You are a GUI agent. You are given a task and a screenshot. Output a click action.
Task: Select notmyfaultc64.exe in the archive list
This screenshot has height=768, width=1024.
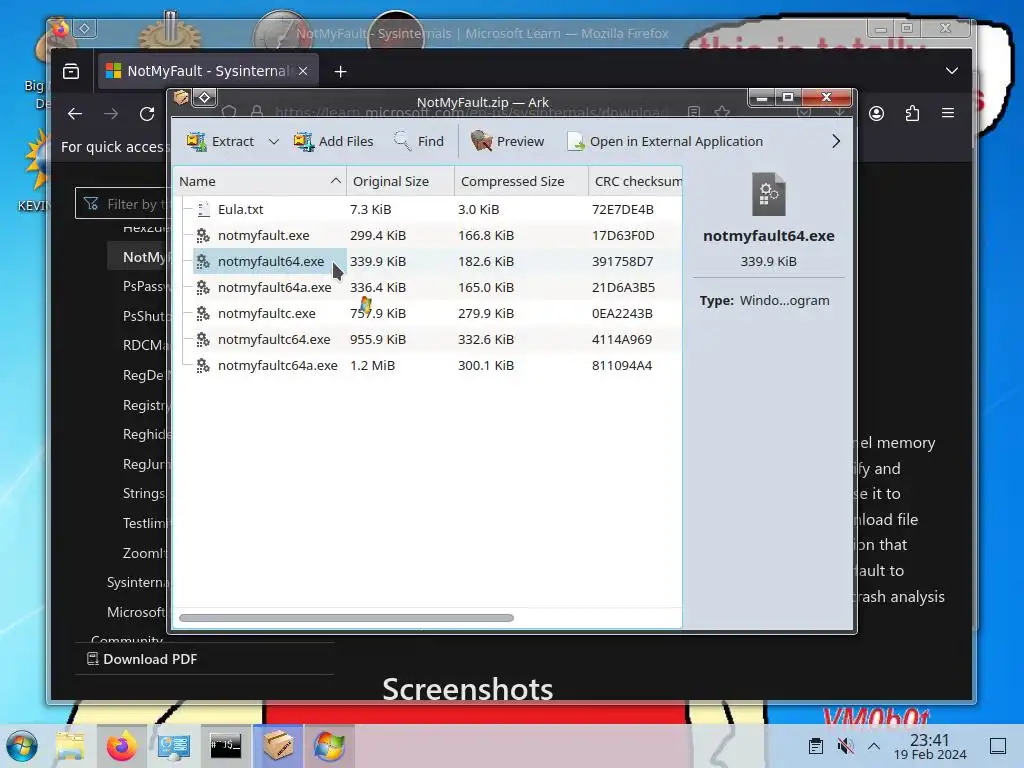point(428,340)
